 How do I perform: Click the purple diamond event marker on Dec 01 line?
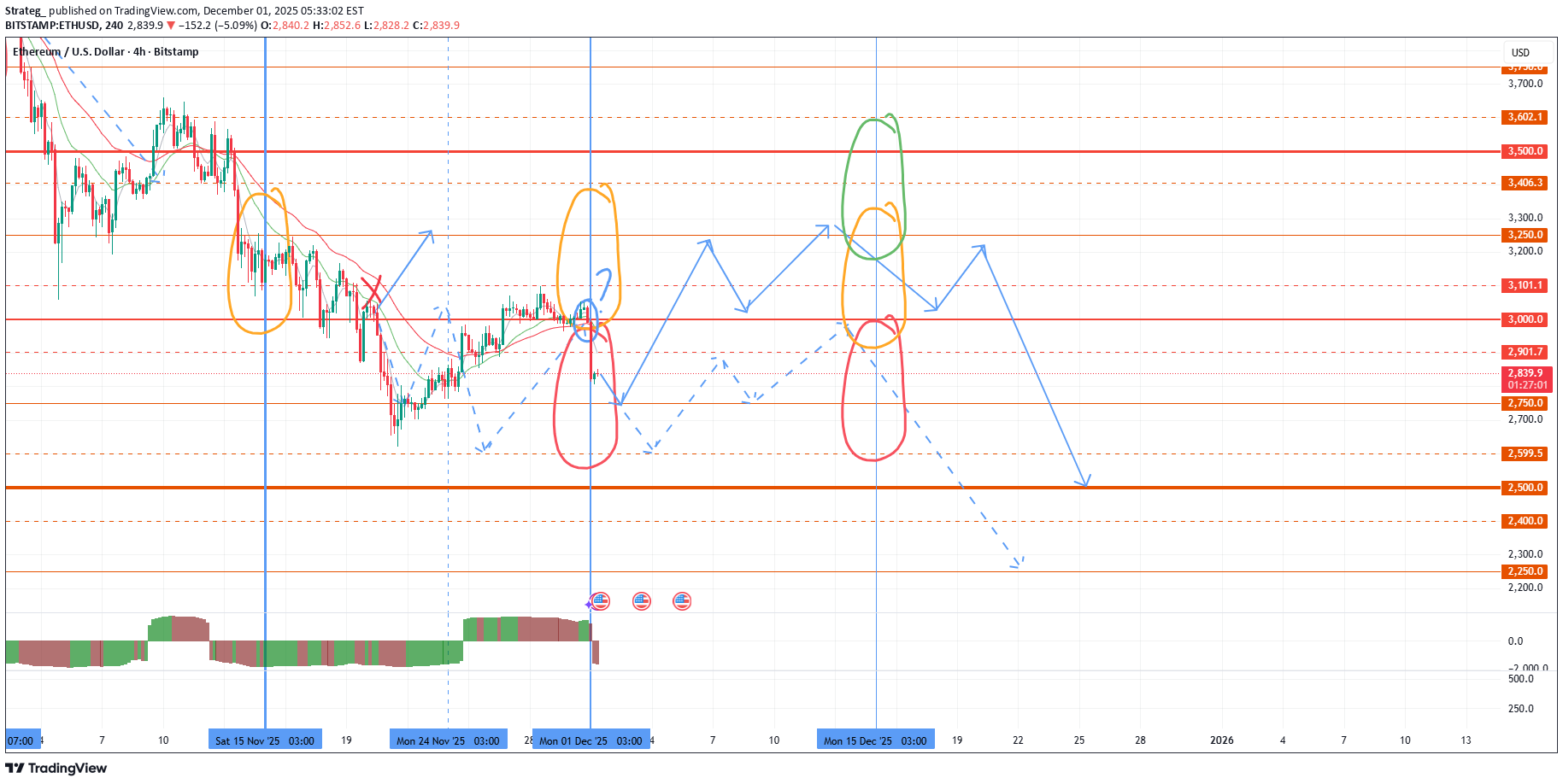pyautogui.click(x=590, y=603)
